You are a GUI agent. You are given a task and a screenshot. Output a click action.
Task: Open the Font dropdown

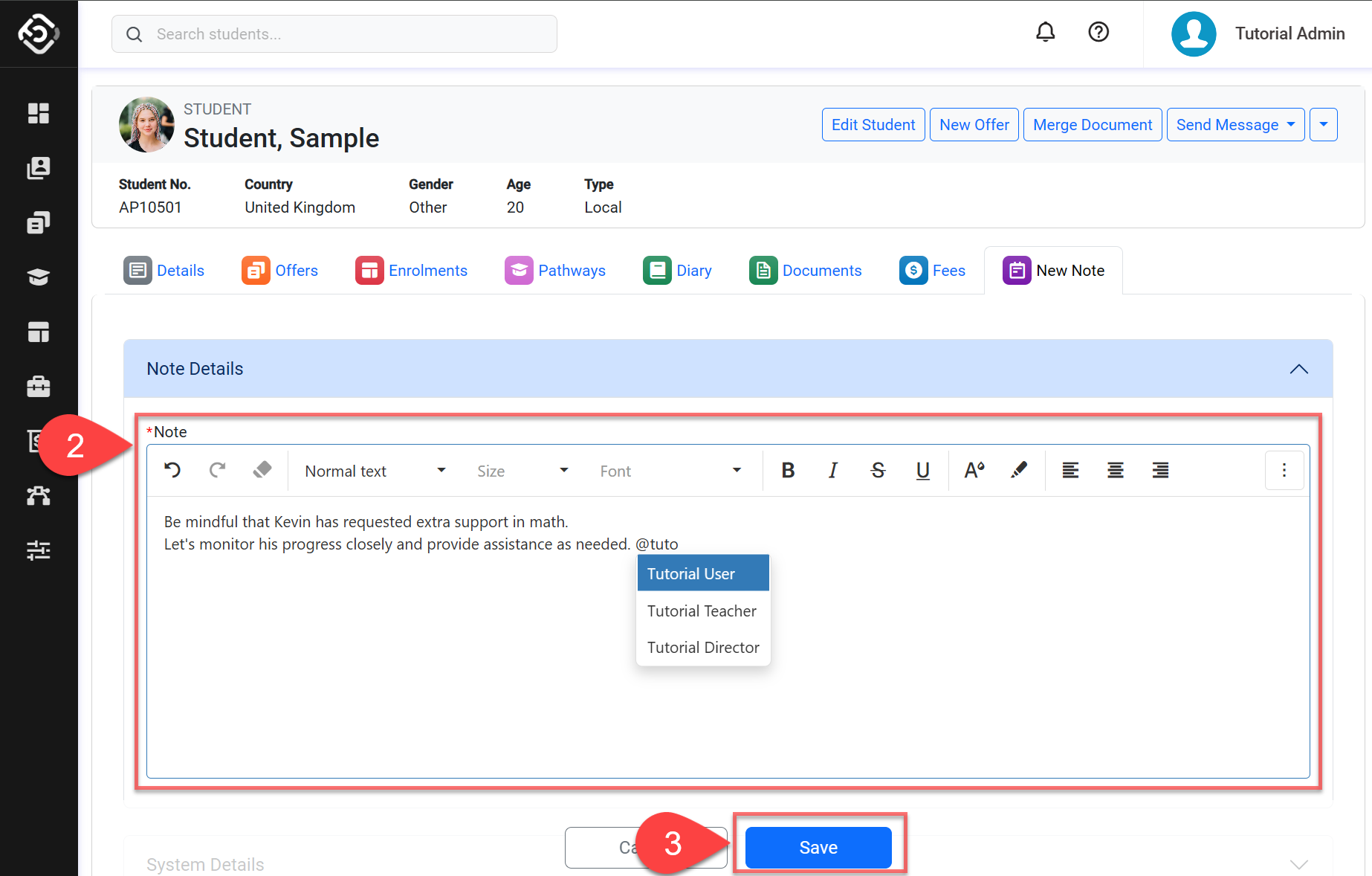coord(670,471)
